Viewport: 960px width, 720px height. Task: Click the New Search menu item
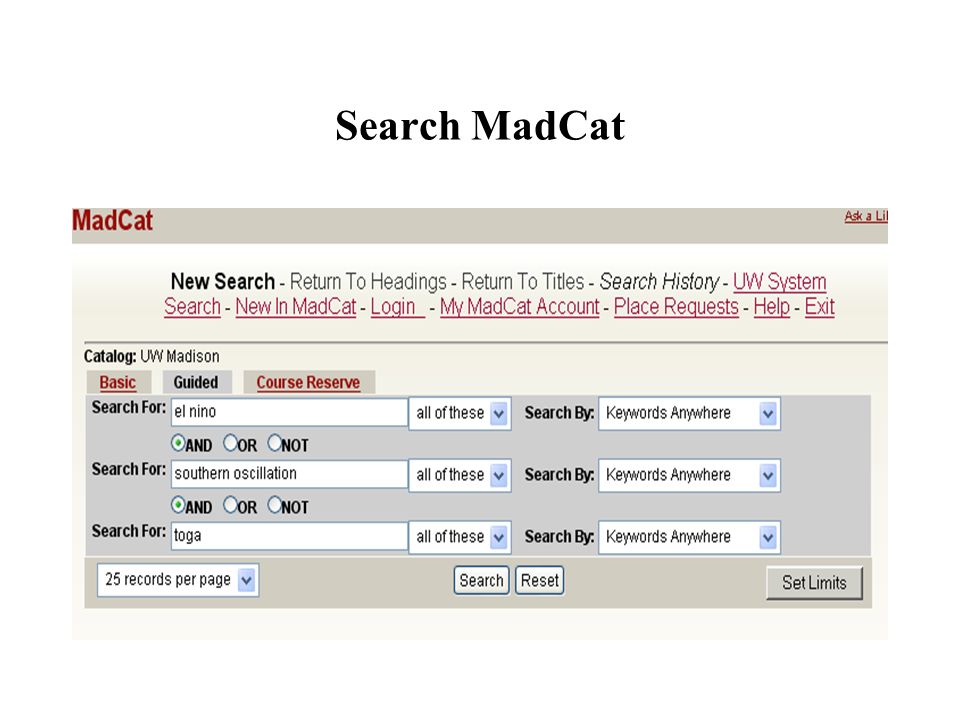[x=223, y=282]
